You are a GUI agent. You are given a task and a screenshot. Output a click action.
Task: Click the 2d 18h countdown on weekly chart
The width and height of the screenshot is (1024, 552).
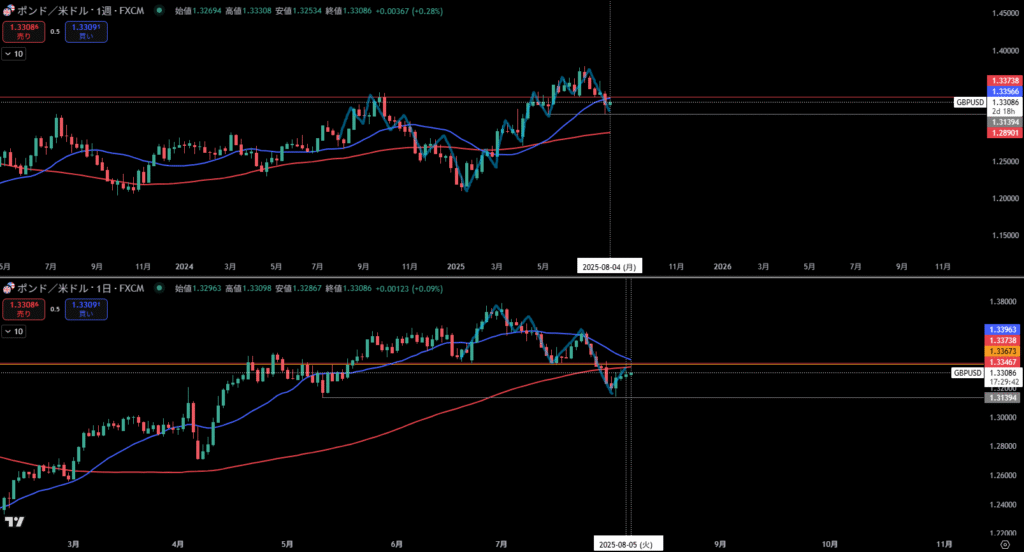coord(1004,112)
